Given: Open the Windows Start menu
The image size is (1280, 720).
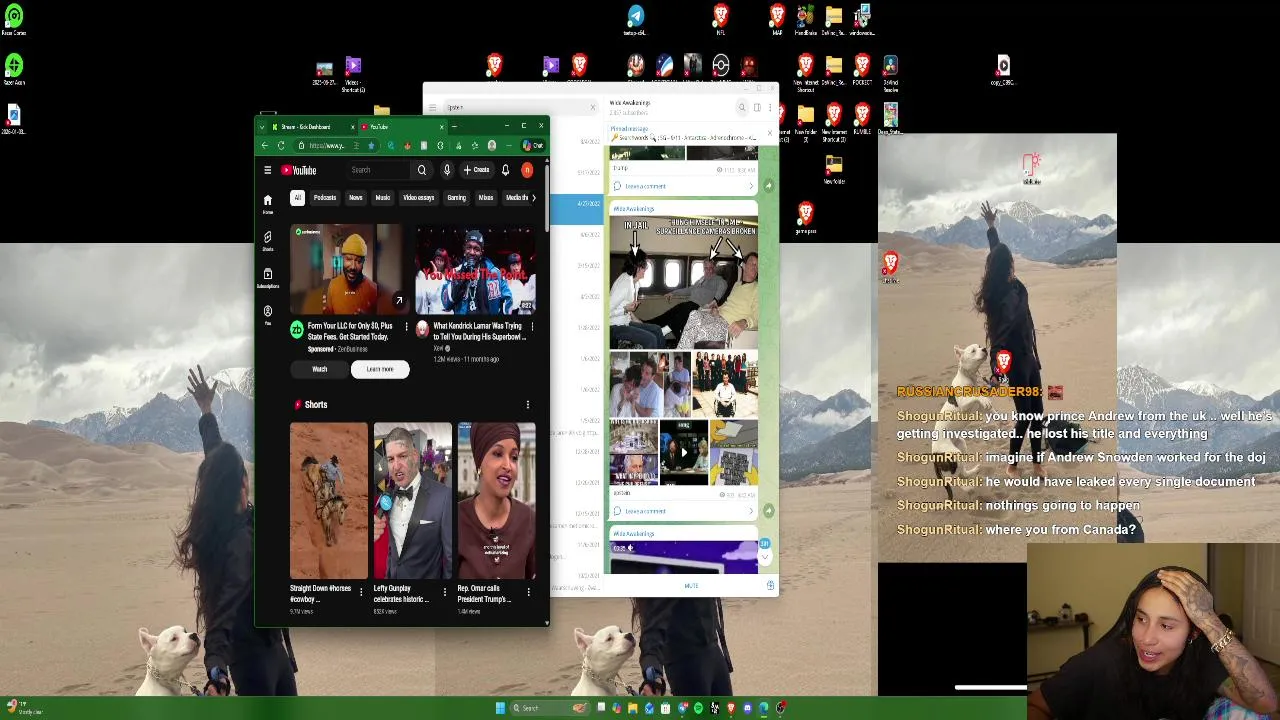Looking at the screenshot, I should (x=500, y=708).
